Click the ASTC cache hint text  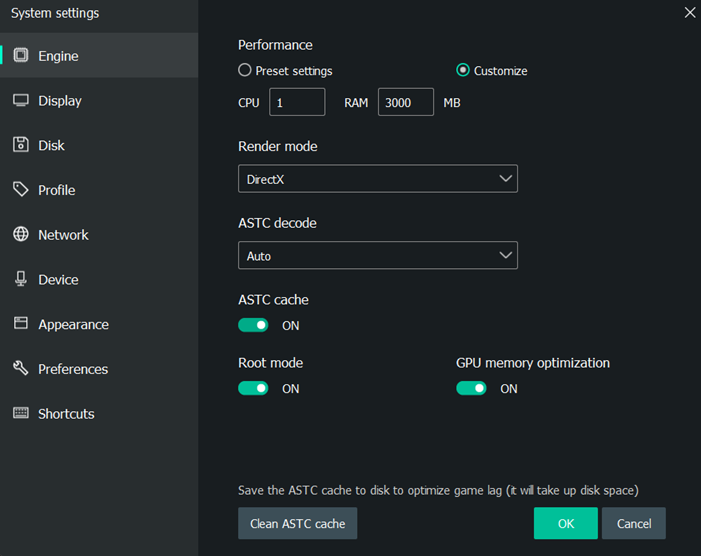[x=438, y=490]
